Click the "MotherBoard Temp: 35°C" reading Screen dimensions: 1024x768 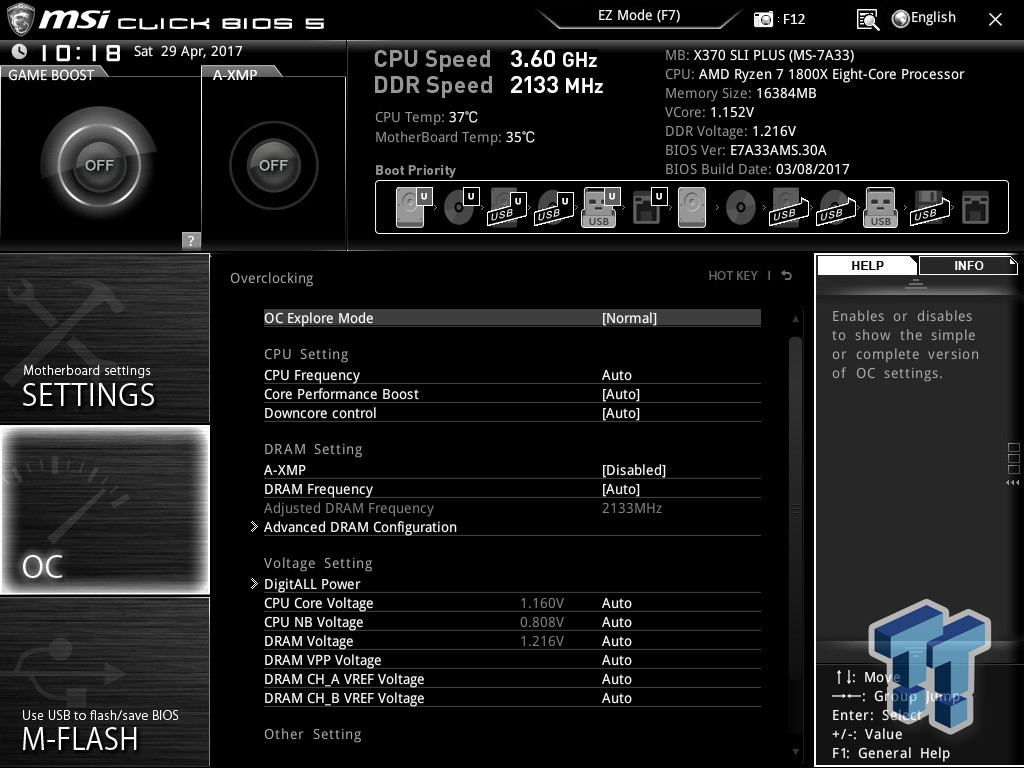[455, 137]
